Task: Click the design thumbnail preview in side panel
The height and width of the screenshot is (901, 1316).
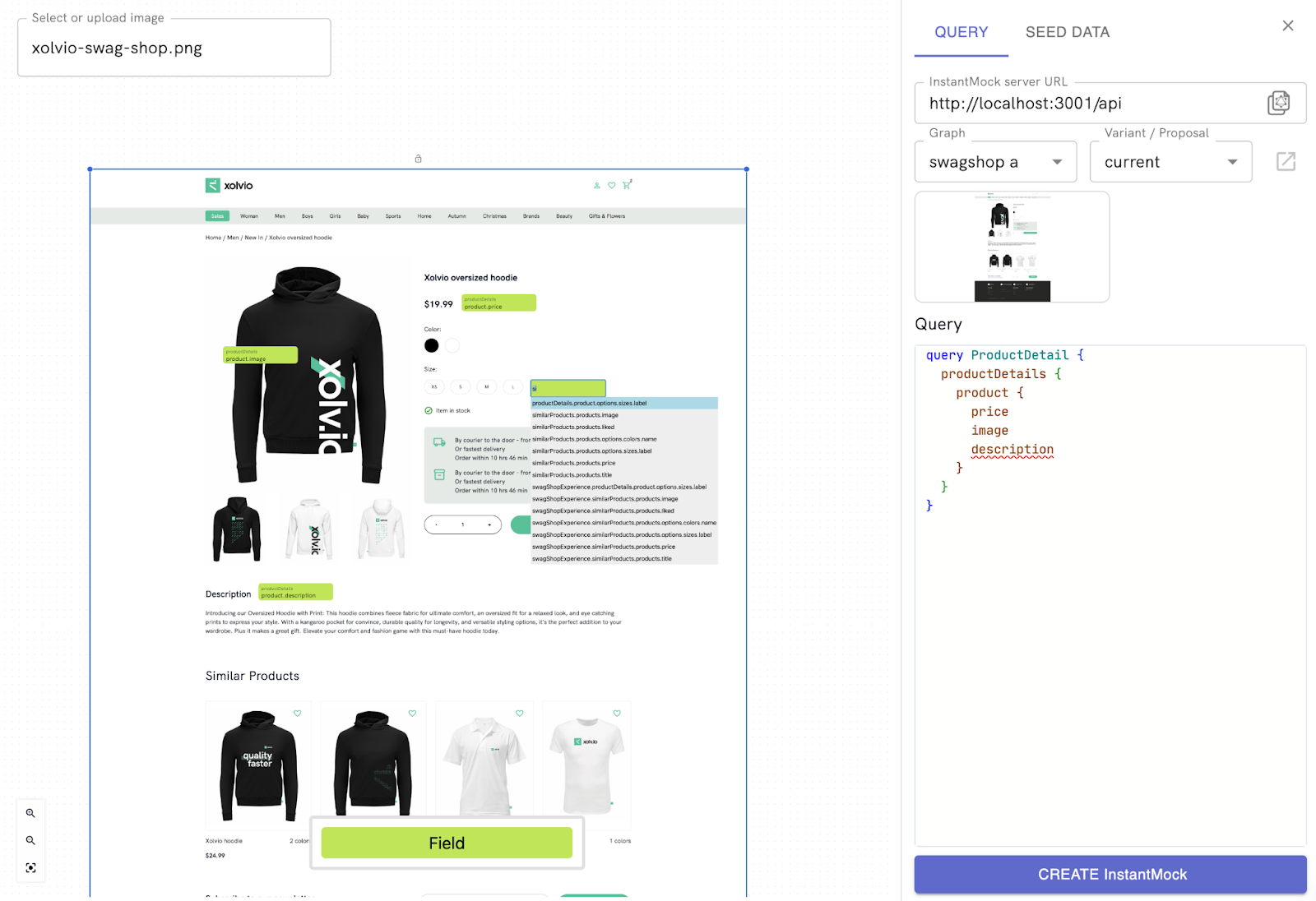Action: pos(1012,247)
